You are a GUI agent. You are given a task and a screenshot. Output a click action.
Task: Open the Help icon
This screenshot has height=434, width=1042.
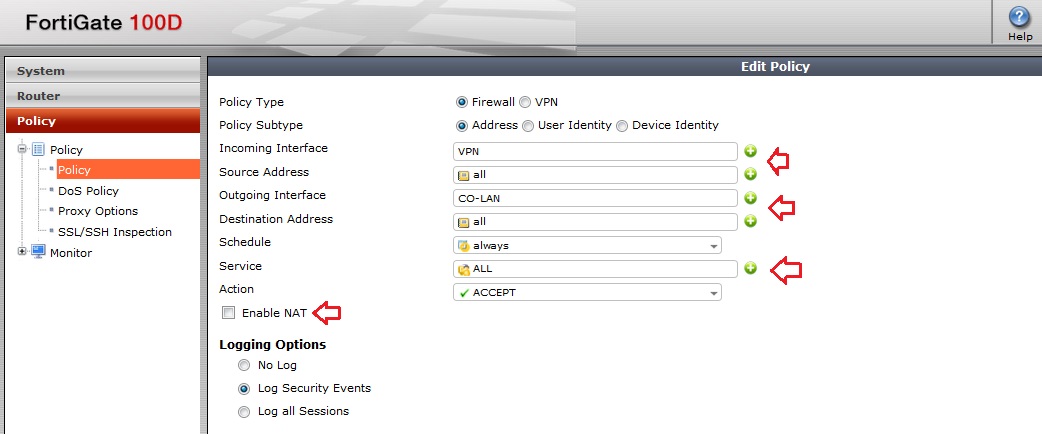[1019, 18]
